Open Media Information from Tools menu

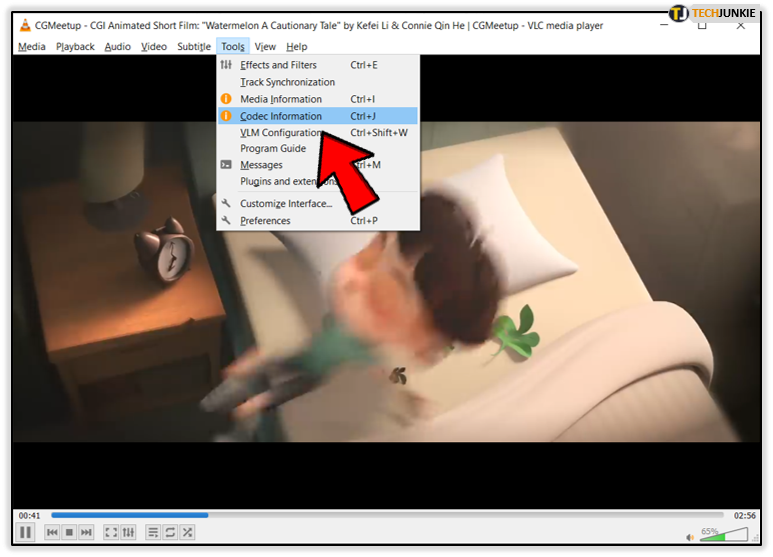pos(318,99)
